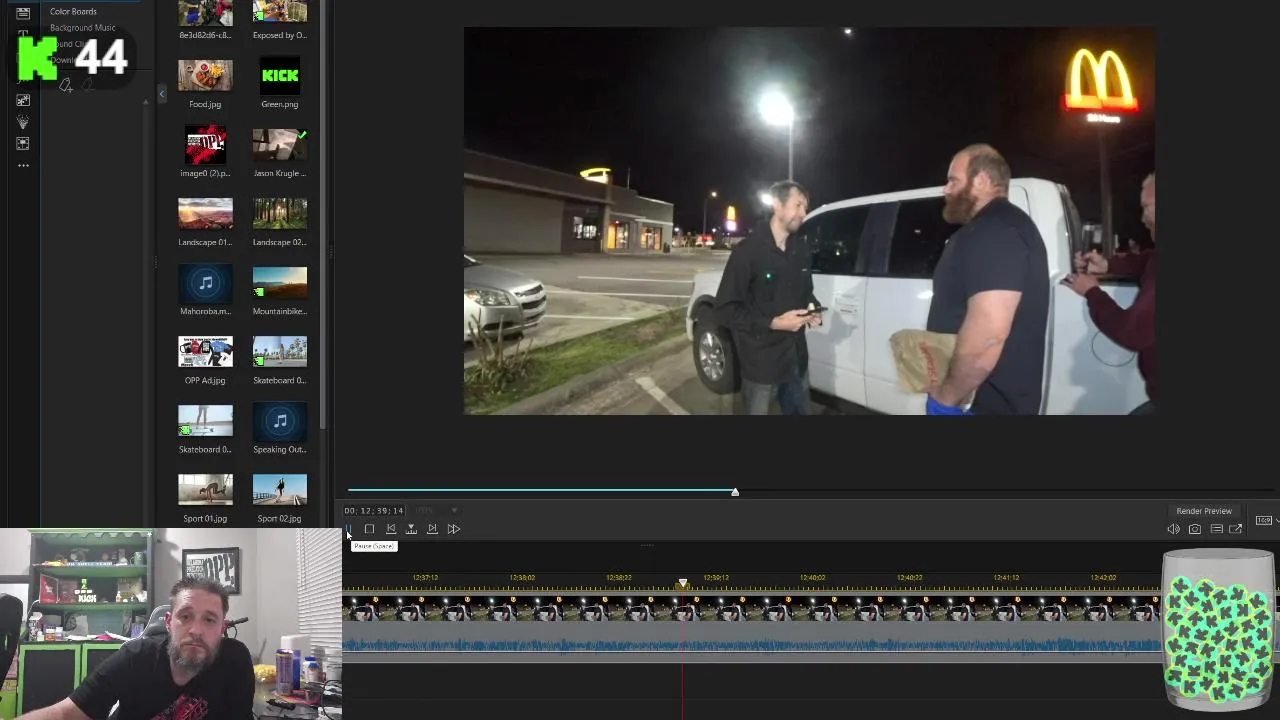Take a snapshot with camera icon
The image size is (1280, 720).
(x=1195, y=529)
